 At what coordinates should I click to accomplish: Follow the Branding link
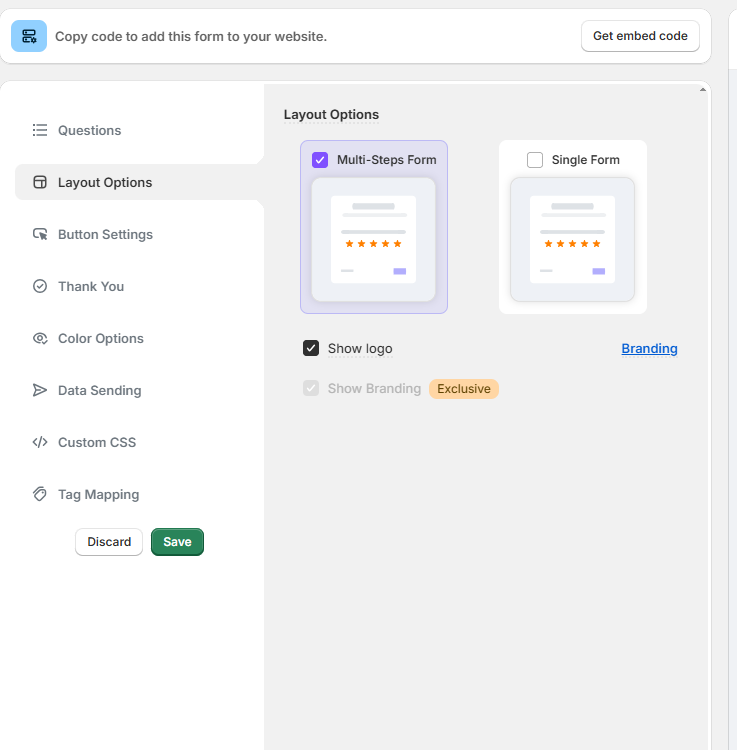click(x=649, y=349)
